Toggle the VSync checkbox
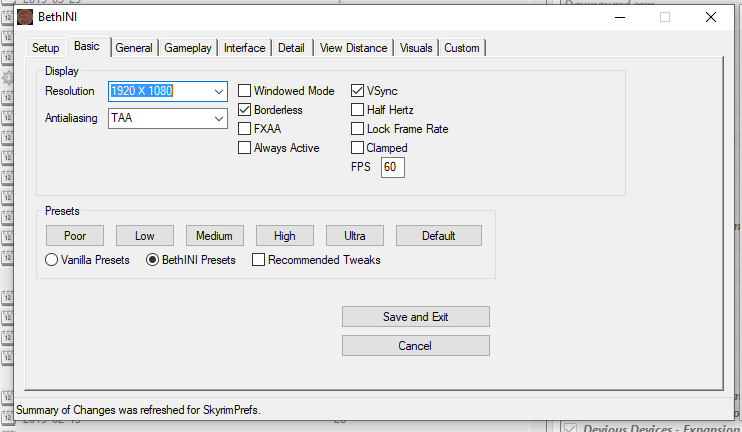Image resolution: width=742 pixels, height=432 pixels. click(x=358, y=91)
